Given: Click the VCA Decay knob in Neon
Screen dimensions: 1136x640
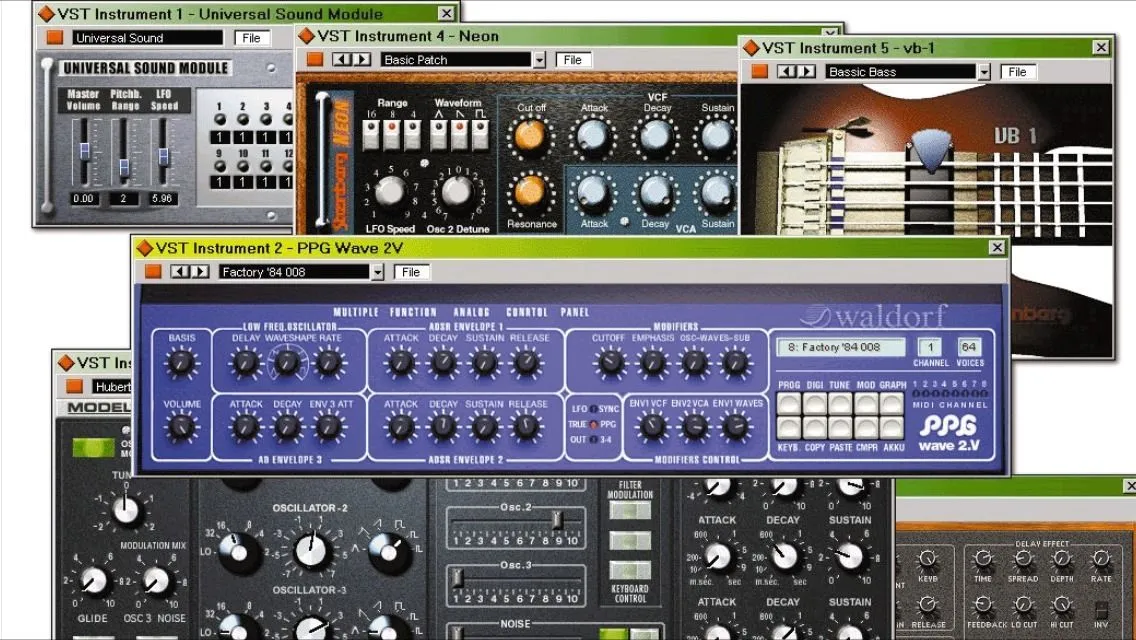Looking at the screenshot, I should point(655,194).
